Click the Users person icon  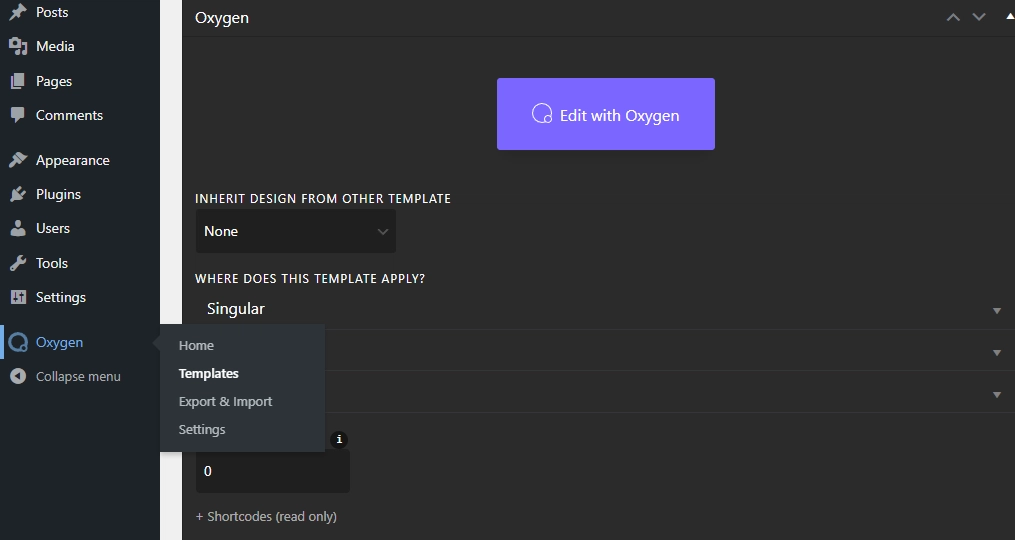(x=18, y=228)
